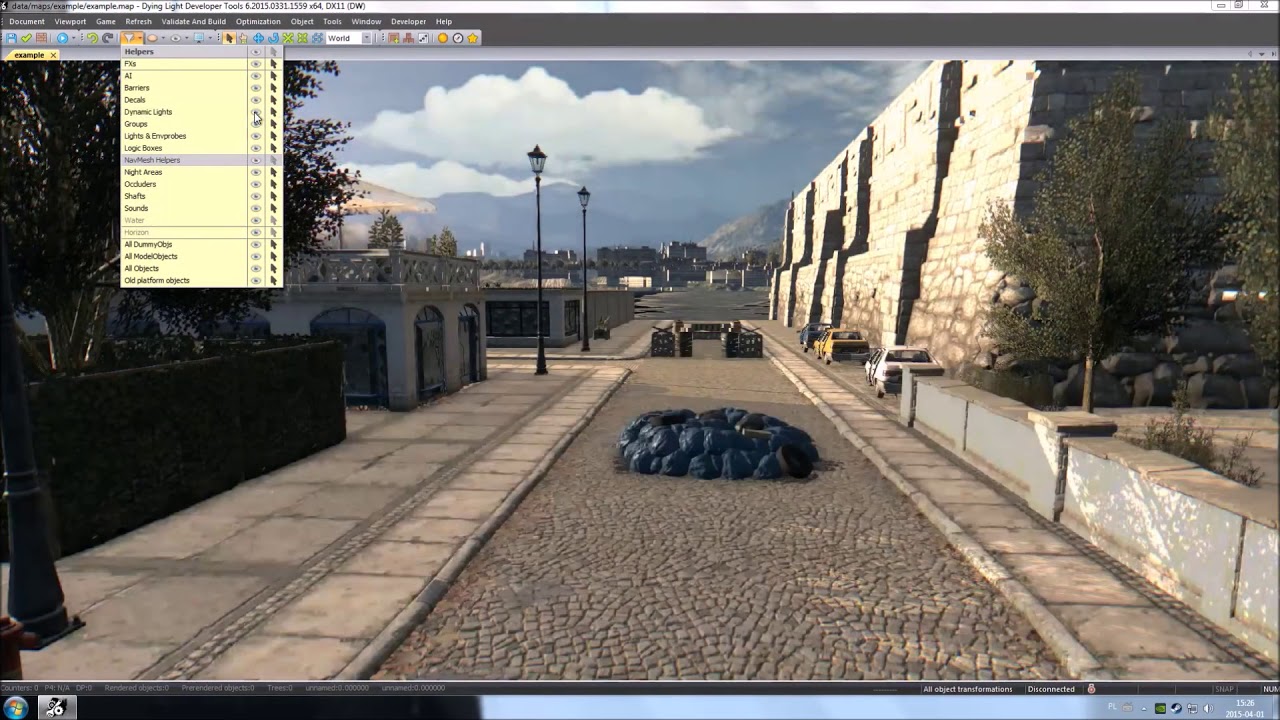Select the blue Rotate tool icon
This screenshot has width=1280, height=720.
coord(273,38)
